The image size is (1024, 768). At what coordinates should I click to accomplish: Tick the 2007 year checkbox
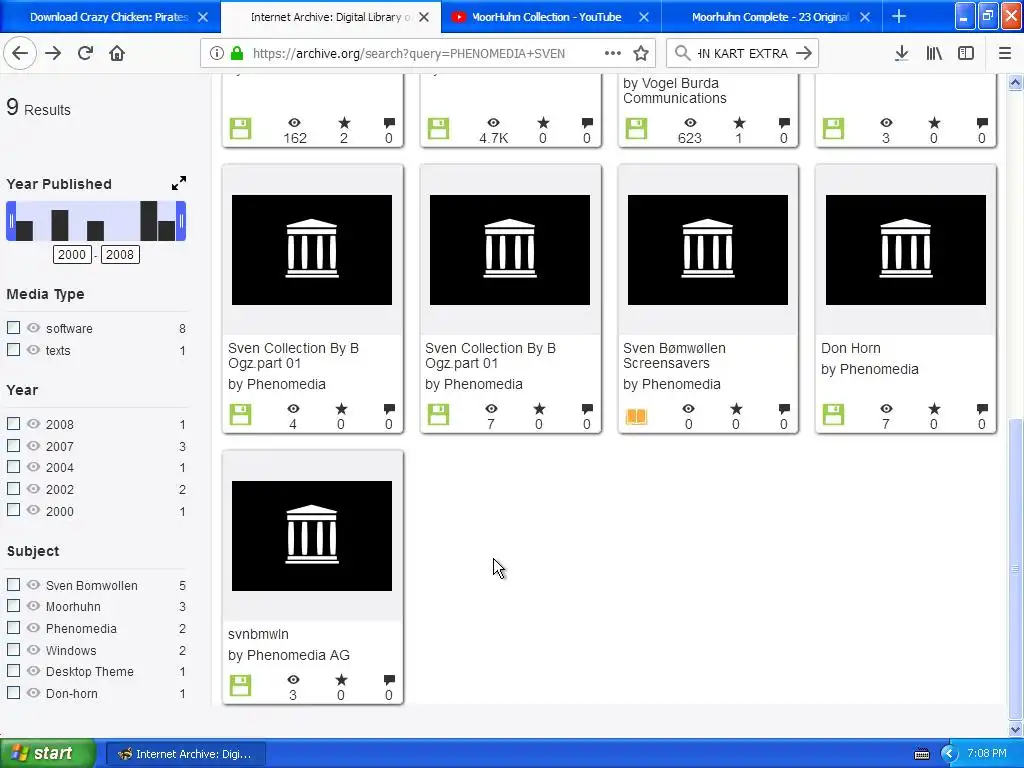click(13, 445)
